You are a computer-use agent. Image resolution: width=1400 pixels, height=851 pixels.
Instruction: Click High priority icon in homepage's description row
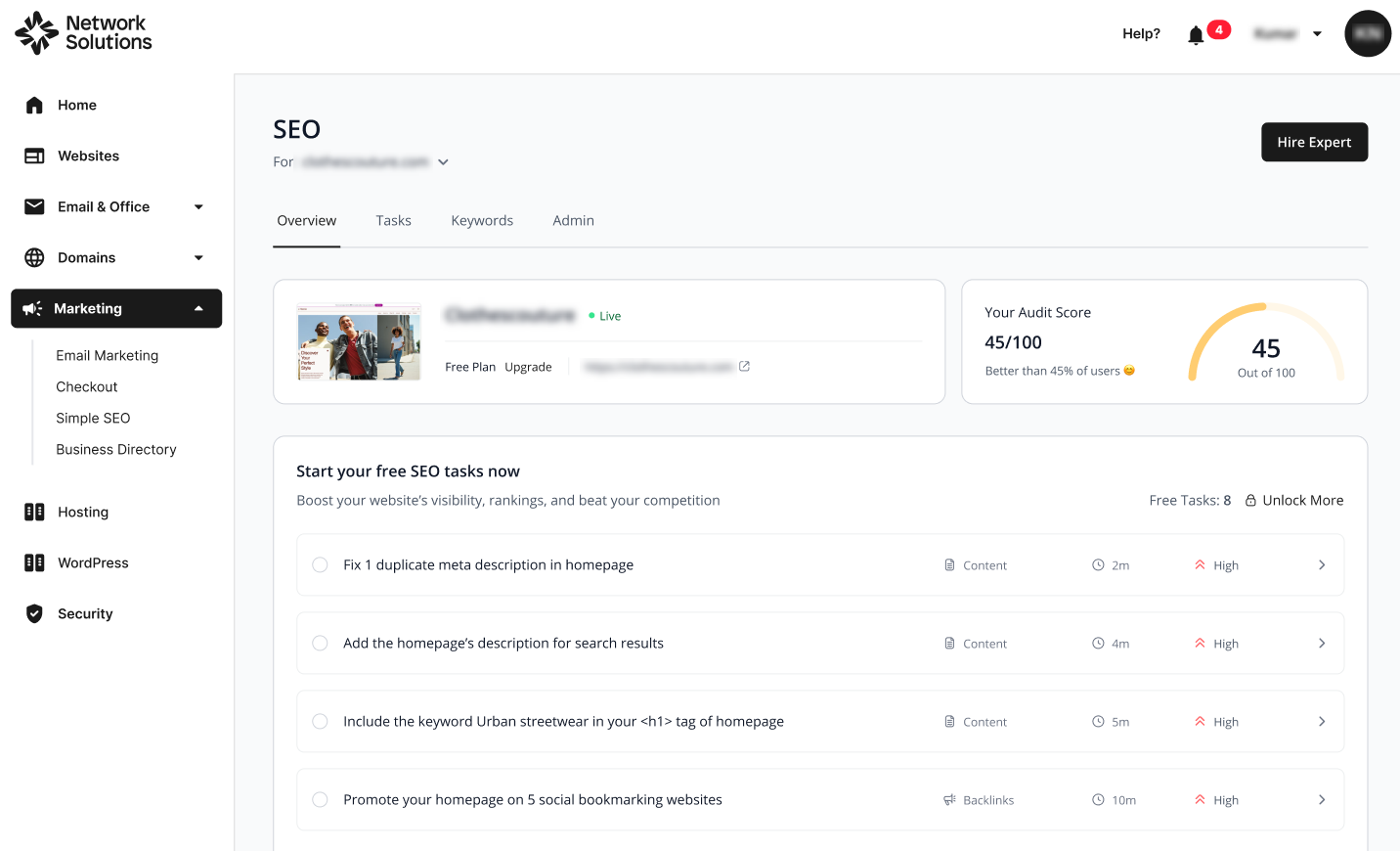pos(1200,643)
